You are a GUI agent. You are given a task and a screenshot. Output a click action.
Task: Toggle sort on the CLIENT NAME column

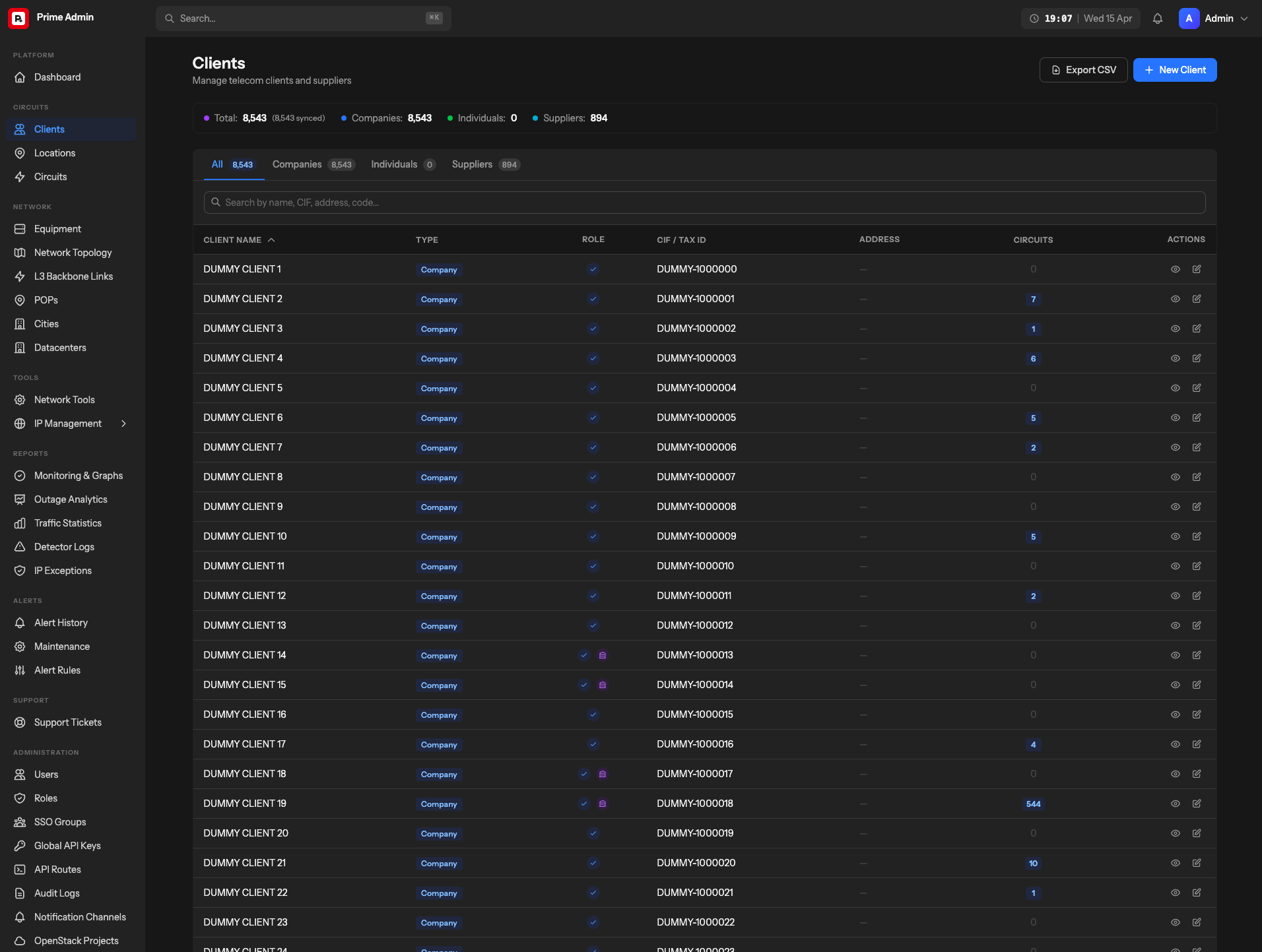[238, 239]
